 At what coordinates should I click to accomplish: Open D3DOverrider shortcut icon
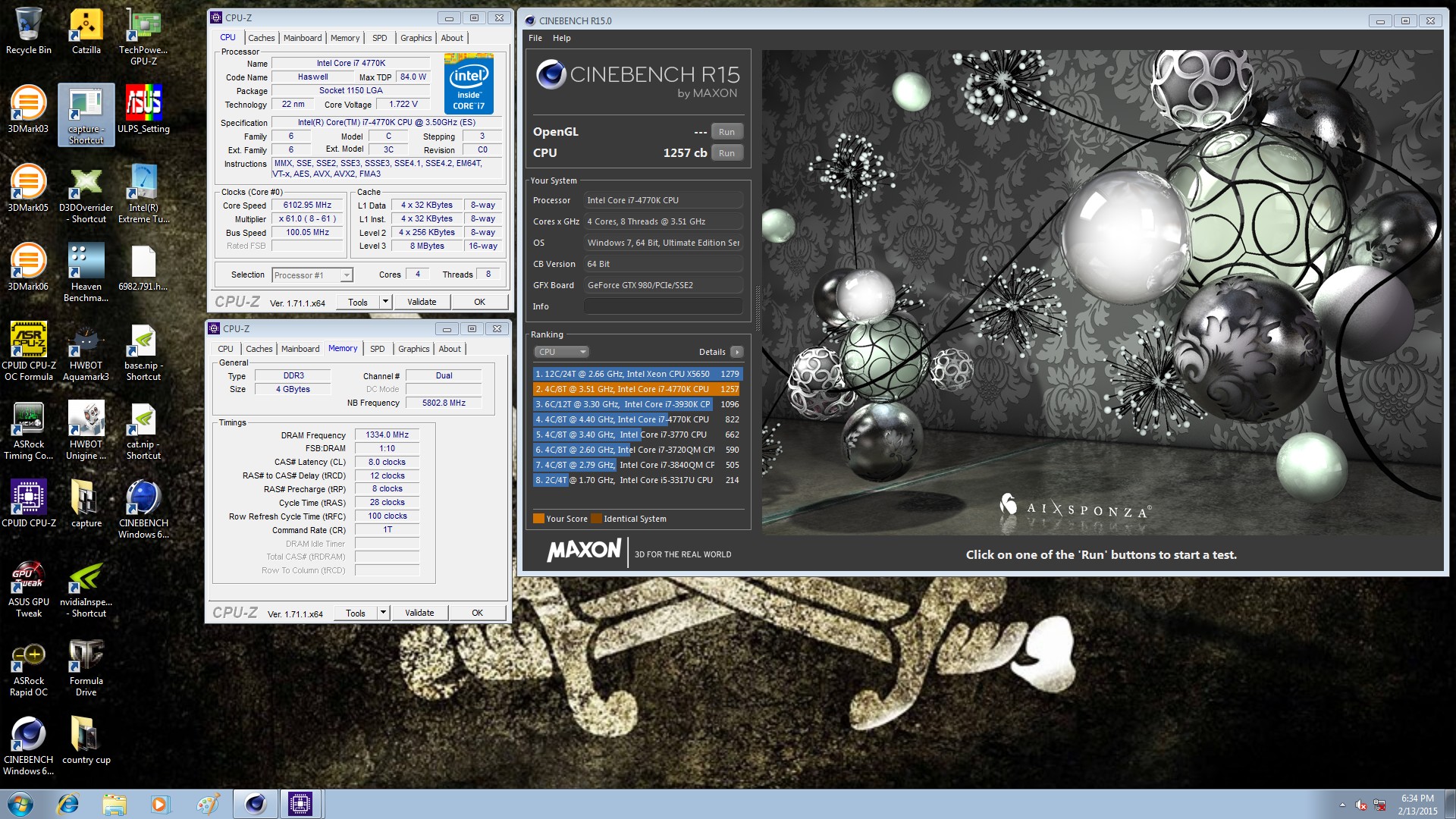[x=86, y=194]
